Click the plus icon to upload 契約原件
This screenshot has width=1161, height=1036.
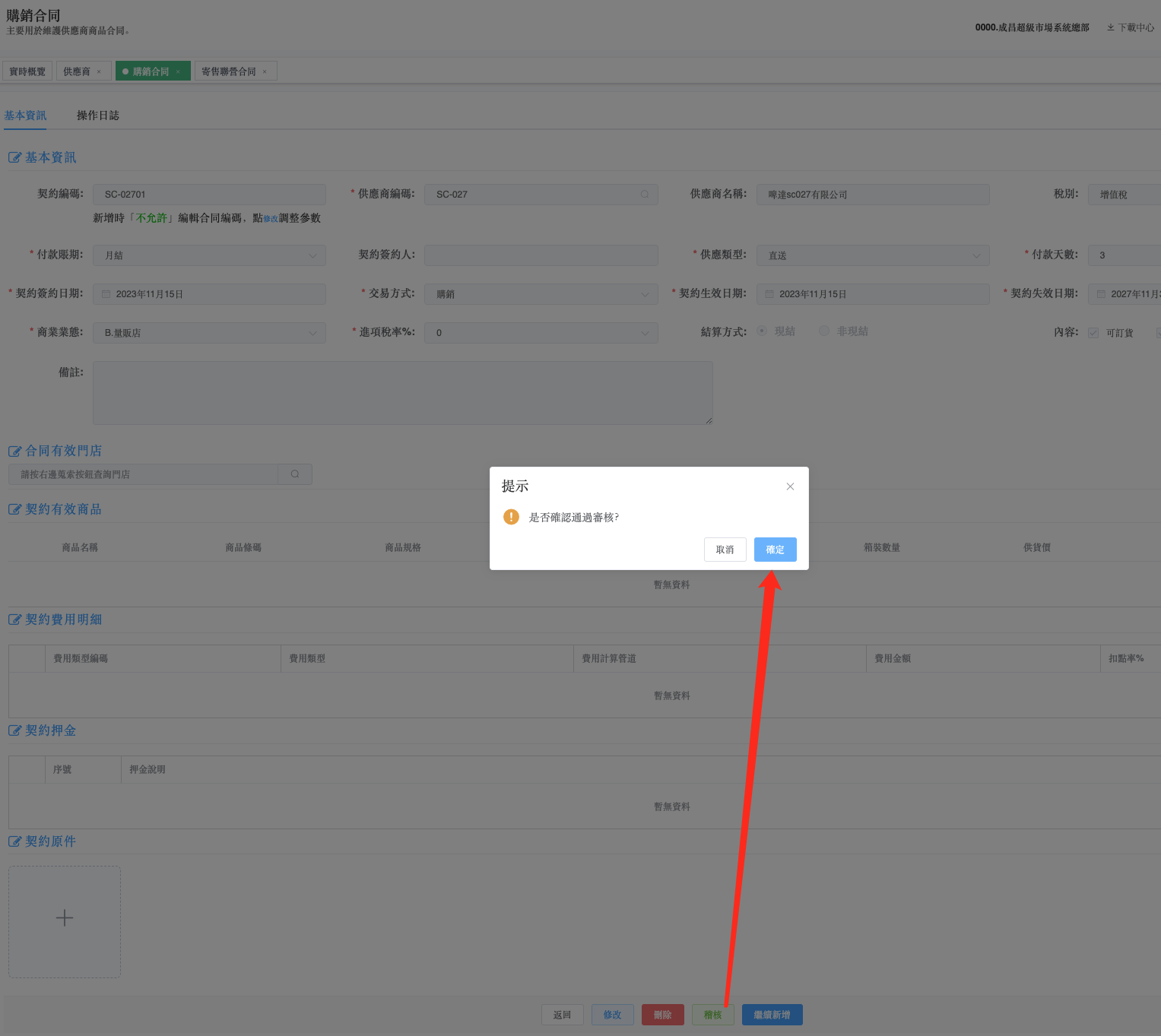pyautogui.click(x=65, y=918)
